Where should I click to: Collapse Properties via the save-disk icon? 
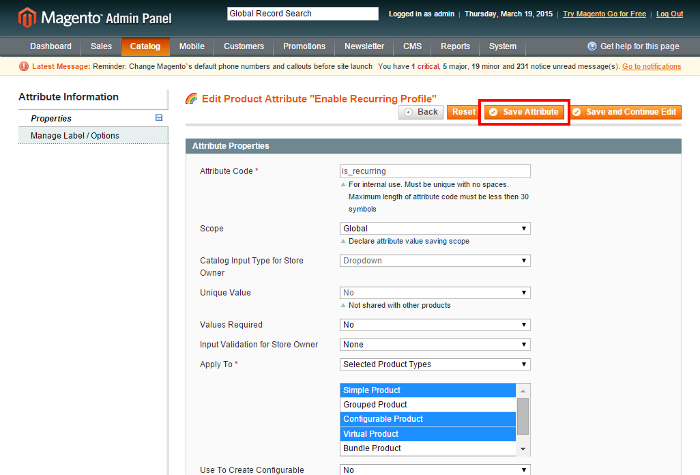[x=158, y=118]
